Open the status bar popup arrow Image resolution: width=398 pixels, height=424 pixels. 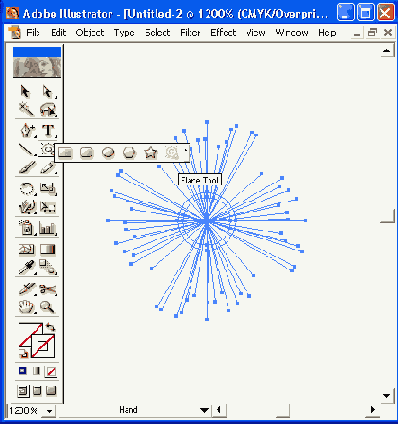204,410
